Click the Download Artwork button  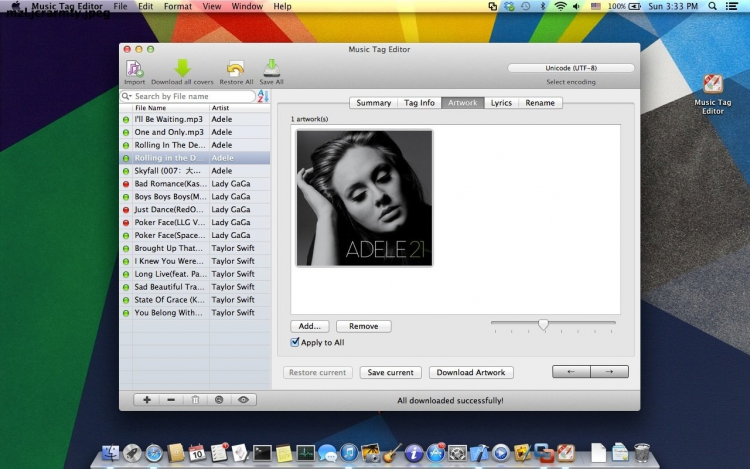pos(471,372)
